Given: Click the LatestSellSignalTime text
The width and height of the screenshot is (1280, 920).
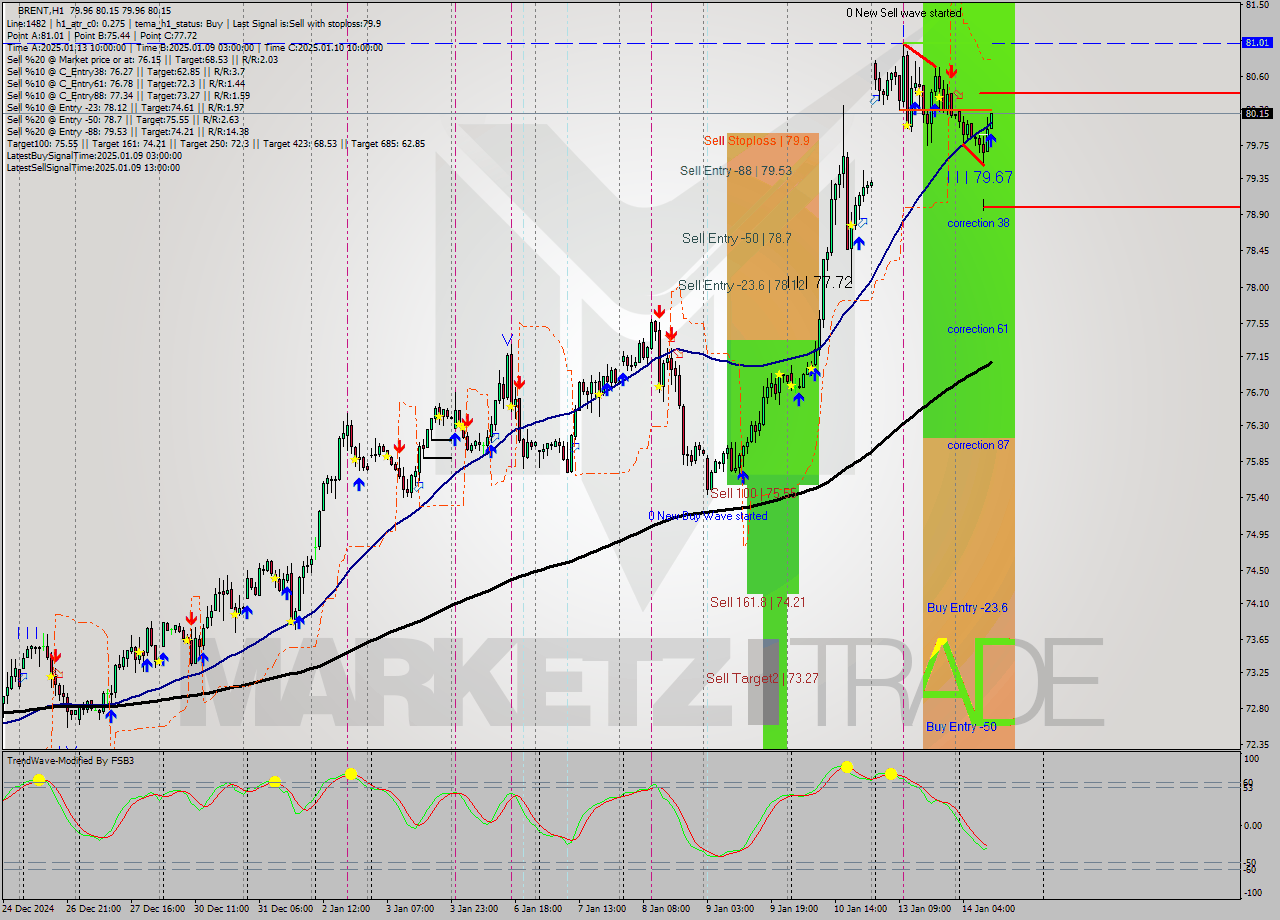Looking at the screenshot, I should point(94,167).
